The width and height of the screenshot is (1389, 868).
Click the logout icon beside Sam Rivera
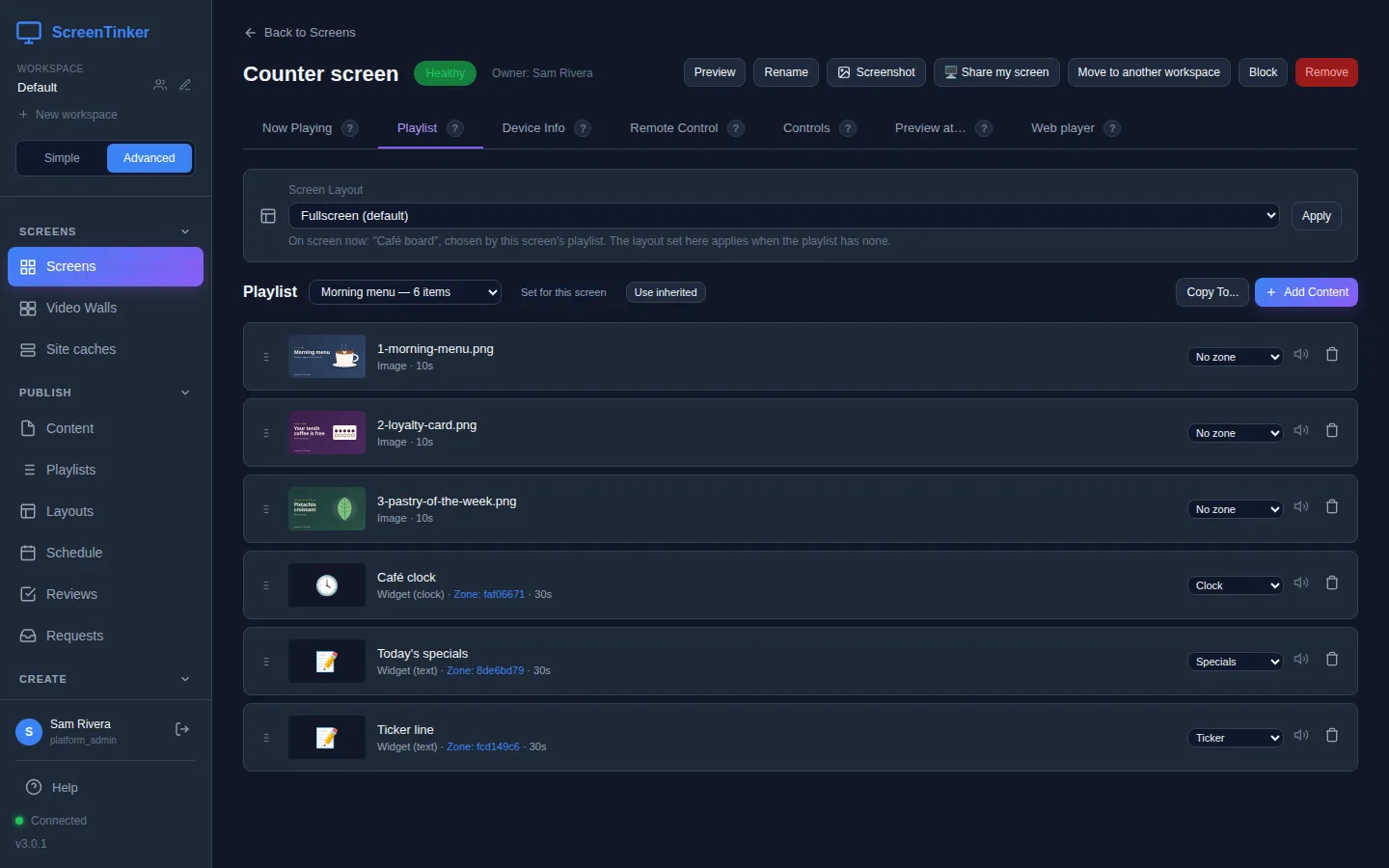pos(181,730)
